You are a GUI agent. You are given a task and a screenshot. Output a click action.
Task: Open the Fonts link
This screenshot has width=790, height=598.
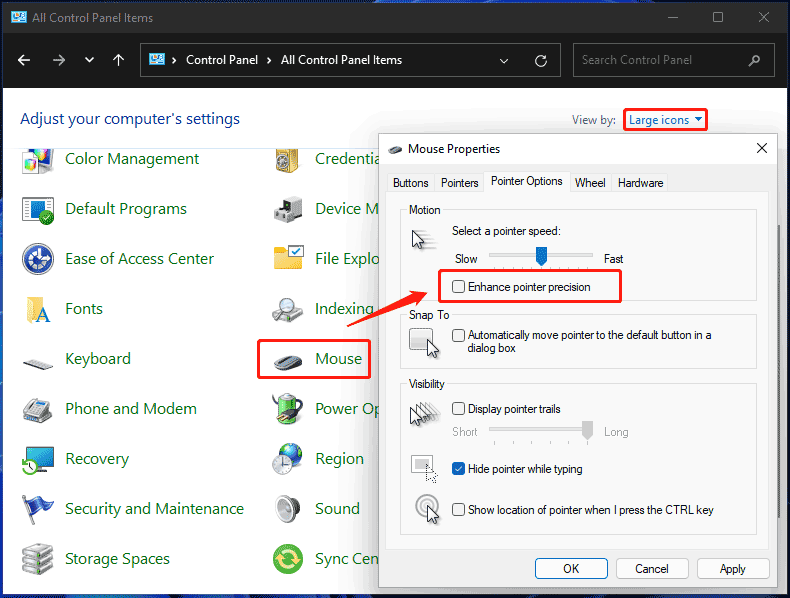(84, 308)
